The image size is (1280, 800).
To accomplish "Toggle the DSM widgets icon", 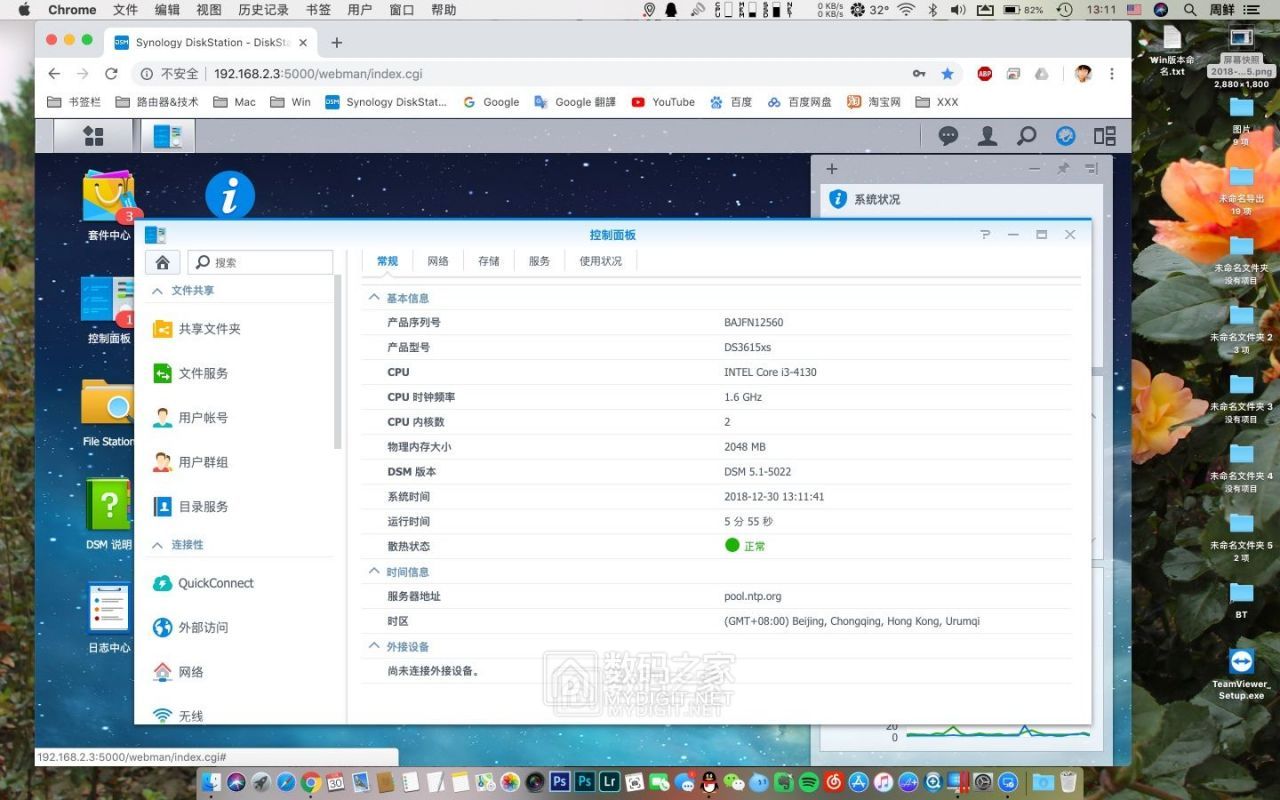I will 1065,136.
